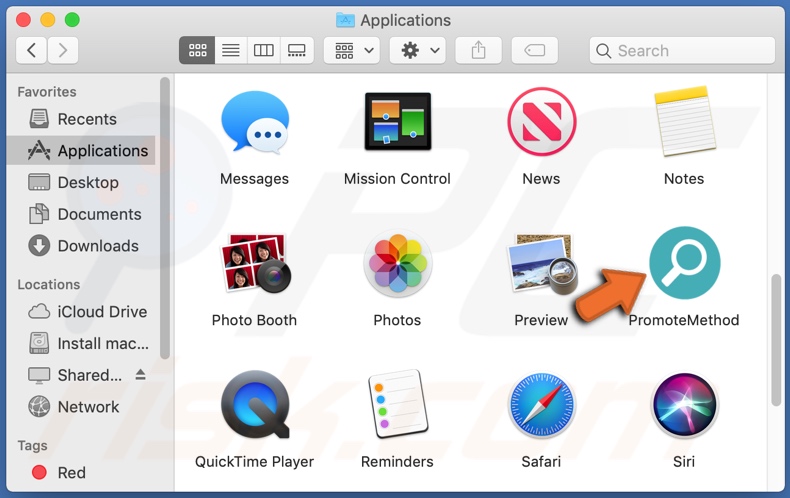
Task: Click the Edit Tags toolbar button
Action: pos(535,50)
